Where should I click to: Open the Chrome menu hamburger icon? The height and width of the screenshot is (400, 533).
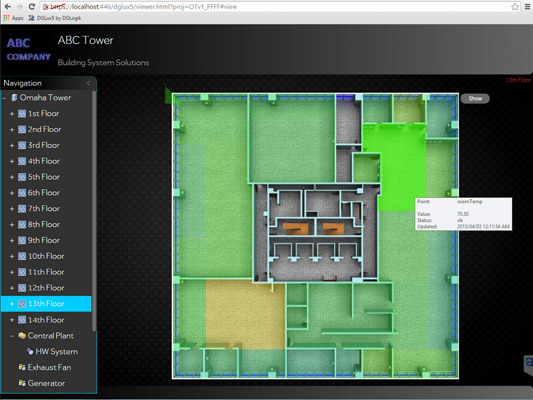coord(527,6)
